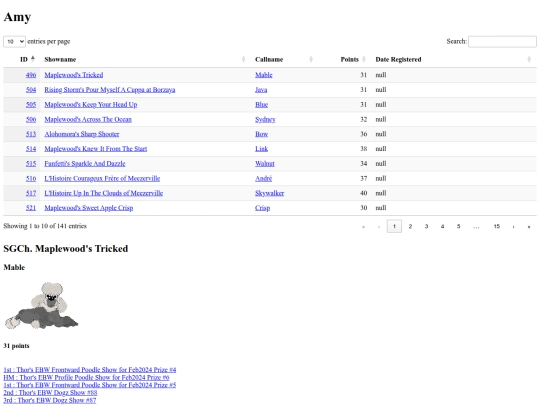Click the Link callname link

261,149
